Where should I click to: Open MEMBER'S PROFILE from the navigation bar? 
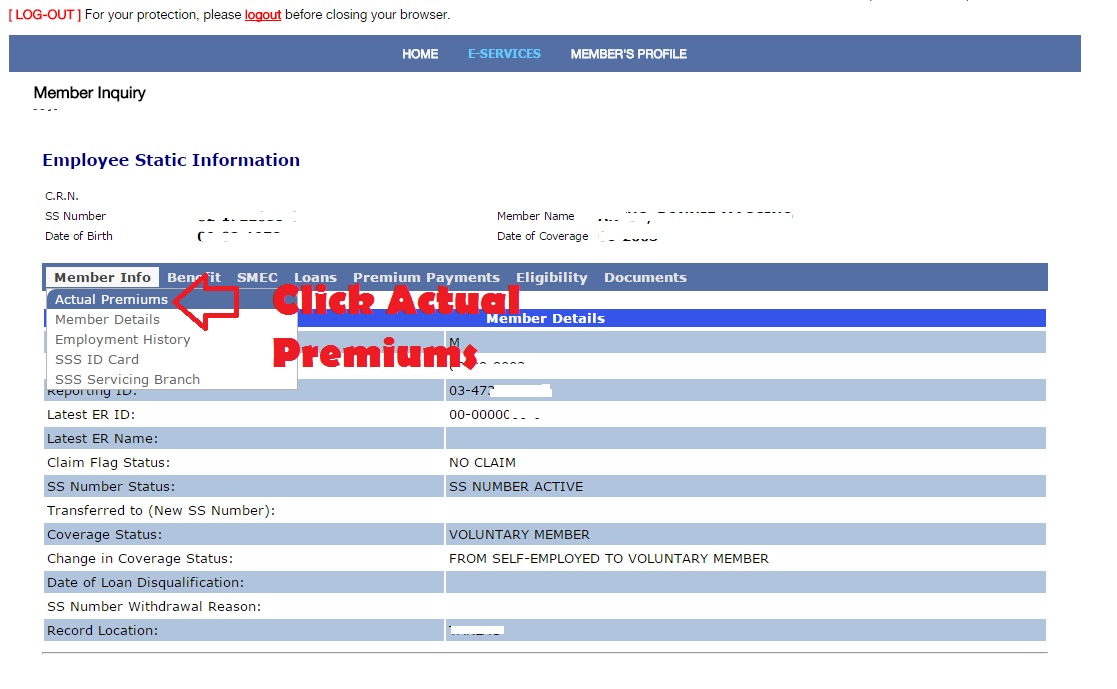tap(628, 54)
